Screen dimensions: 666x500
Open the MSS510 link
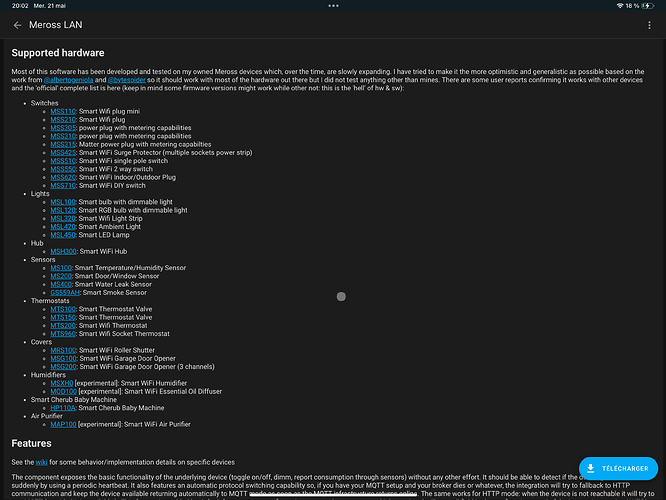(x=63, y=161)
